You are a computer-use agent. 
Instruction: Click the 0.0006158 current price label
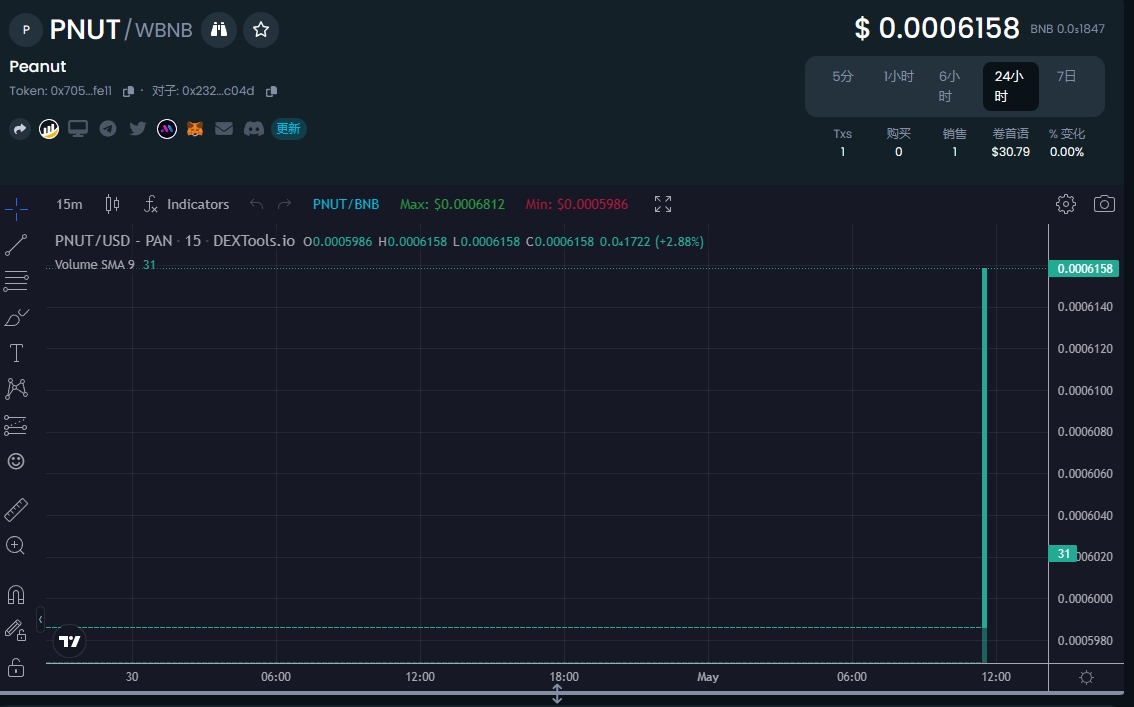pos(1083,269)
